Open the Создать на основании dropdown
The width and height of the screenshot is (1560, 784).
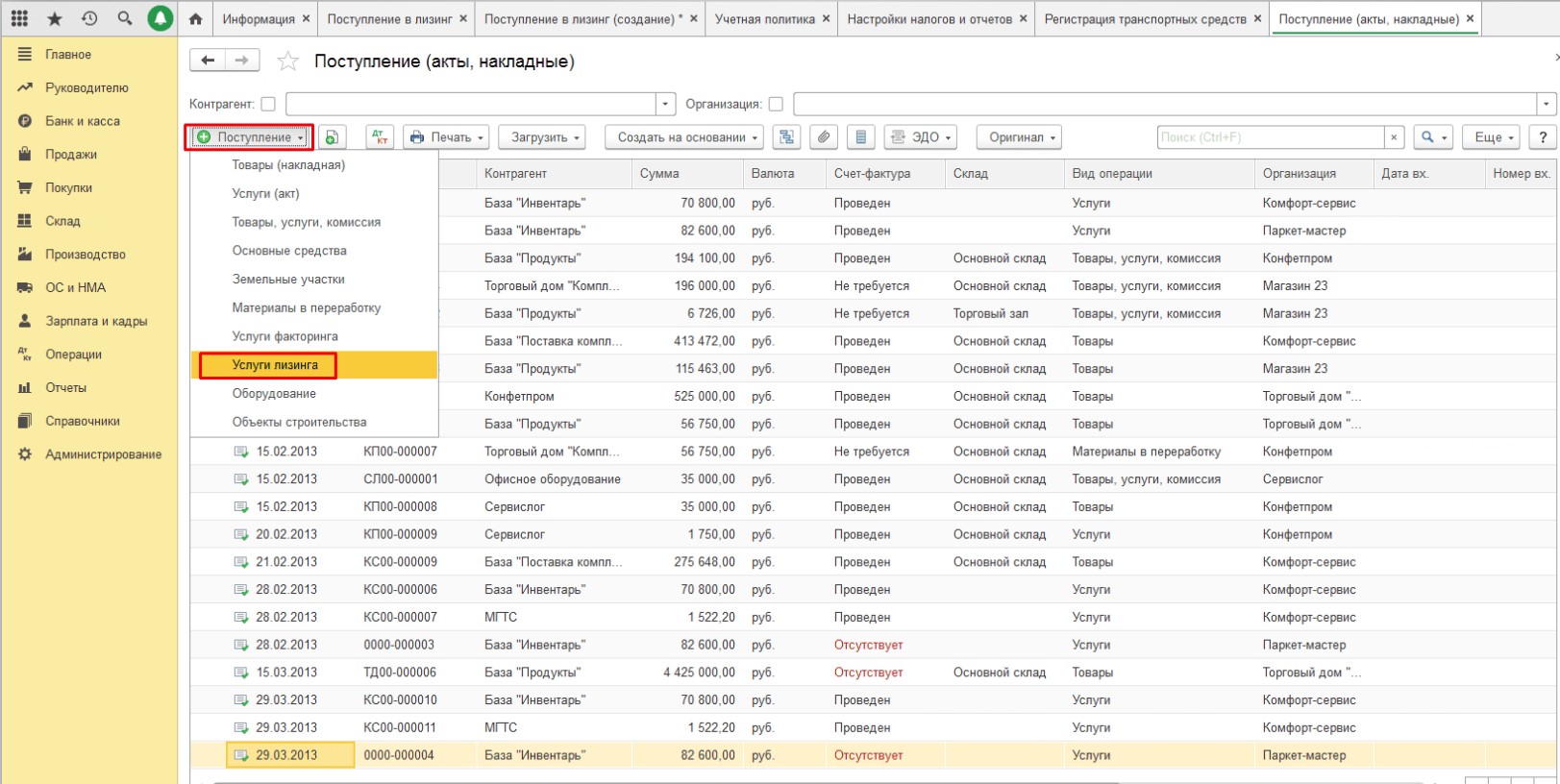(684, 137)
